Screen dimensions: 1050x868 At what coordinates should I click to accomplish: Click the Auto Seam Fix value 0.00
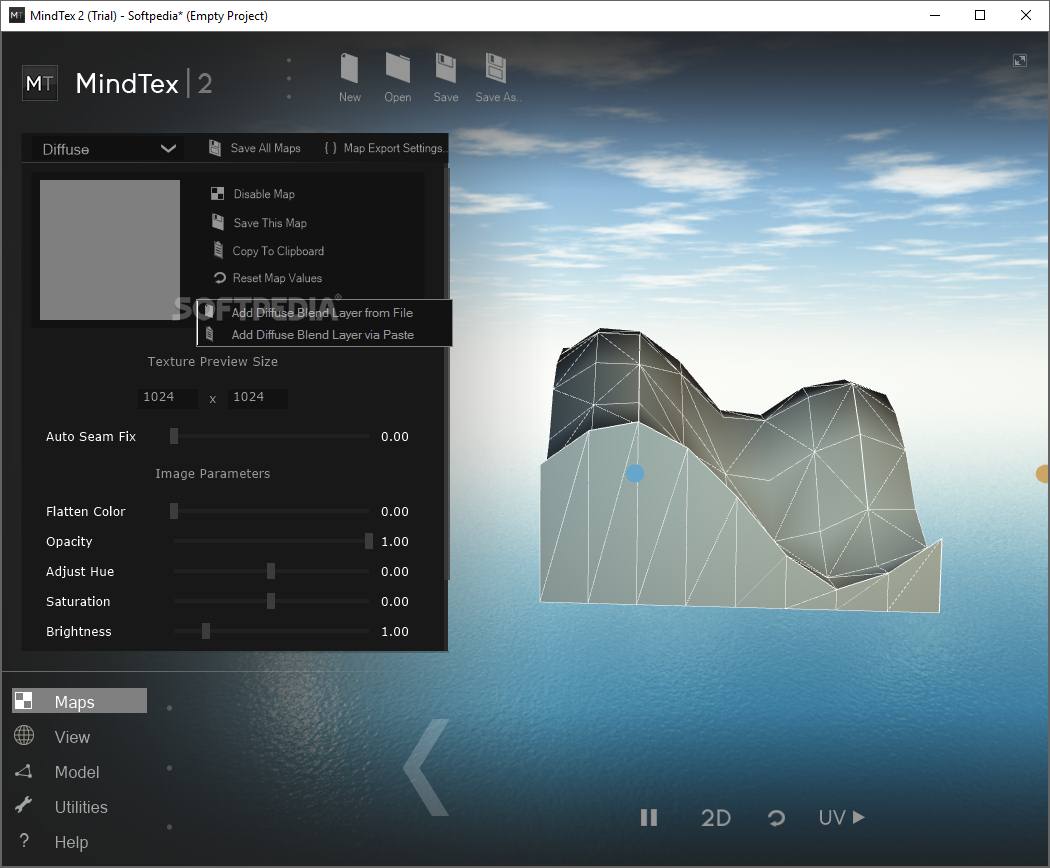coord(394,437)
